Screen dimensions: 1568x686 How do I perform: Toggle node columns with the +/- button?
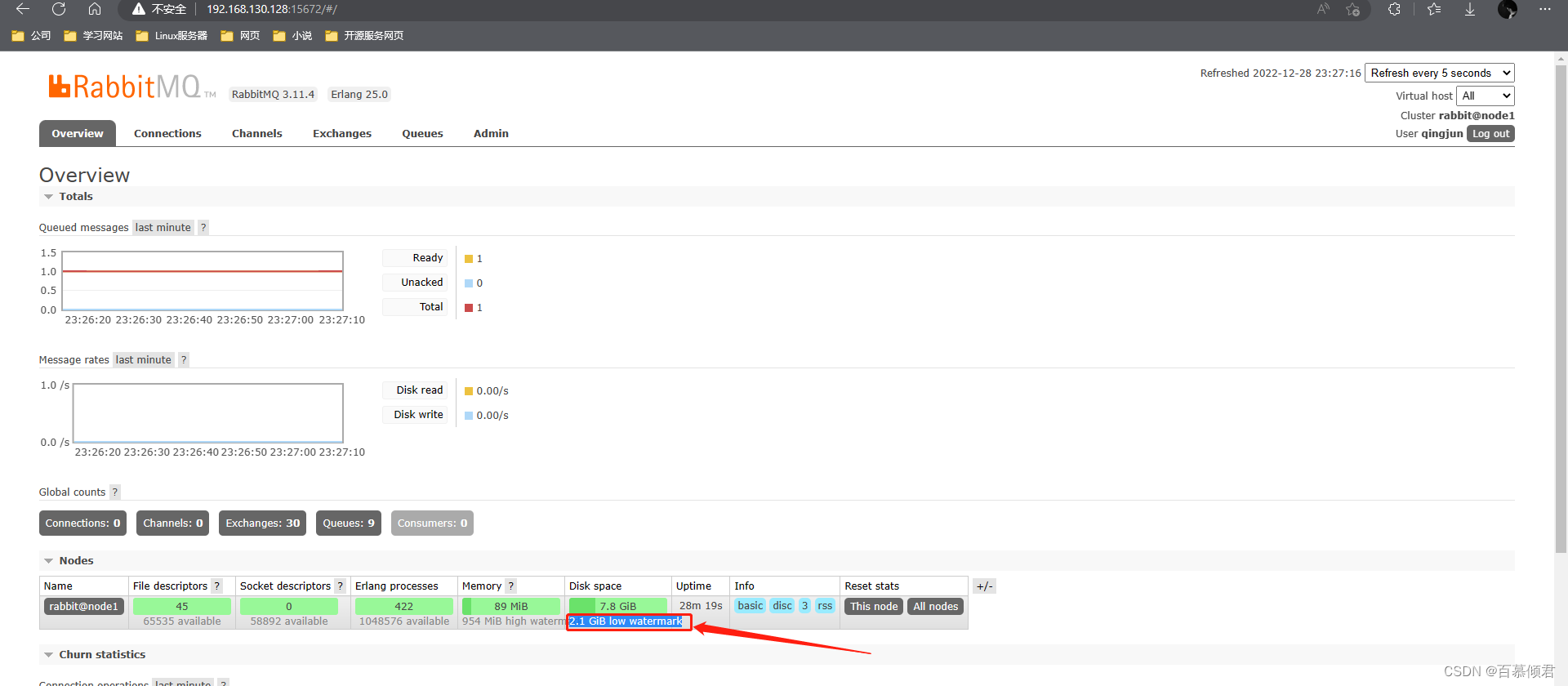coord(984,586)
